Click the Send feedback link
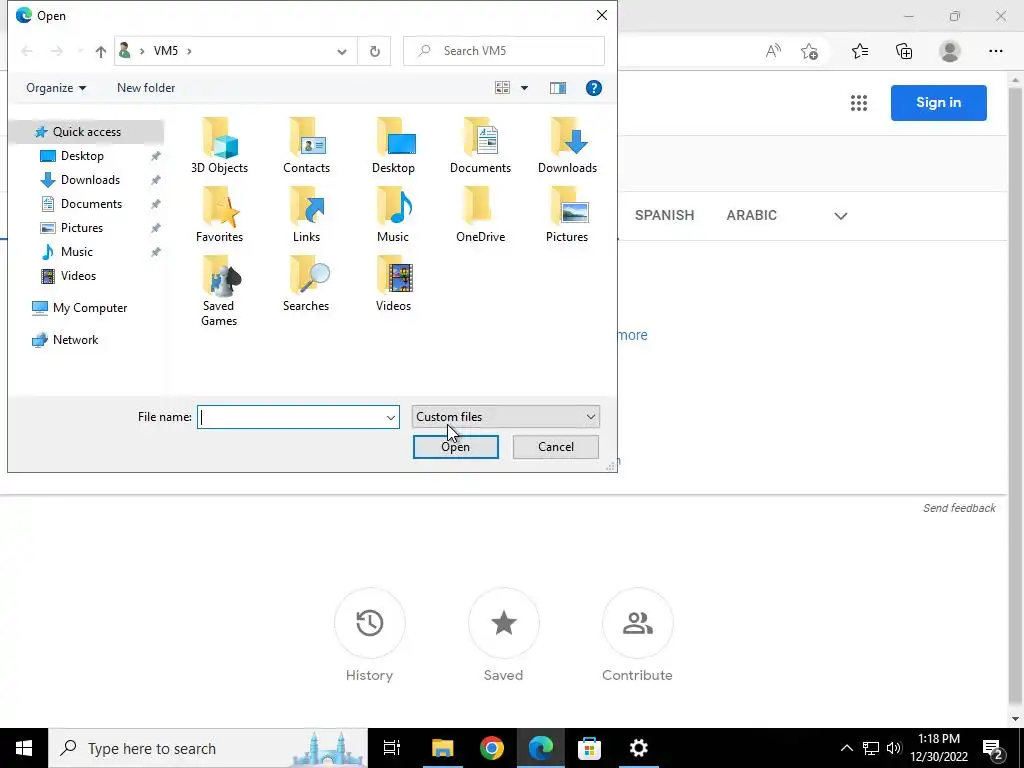Viewport: 1024px width, 768px height. point(959,508)
